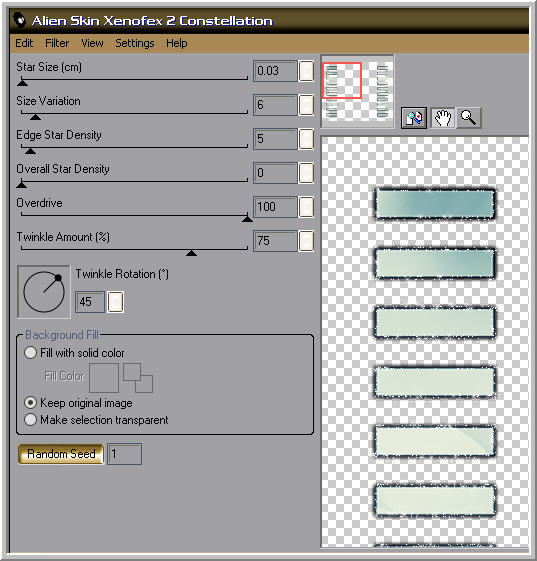Open the Settings menu

135,43
